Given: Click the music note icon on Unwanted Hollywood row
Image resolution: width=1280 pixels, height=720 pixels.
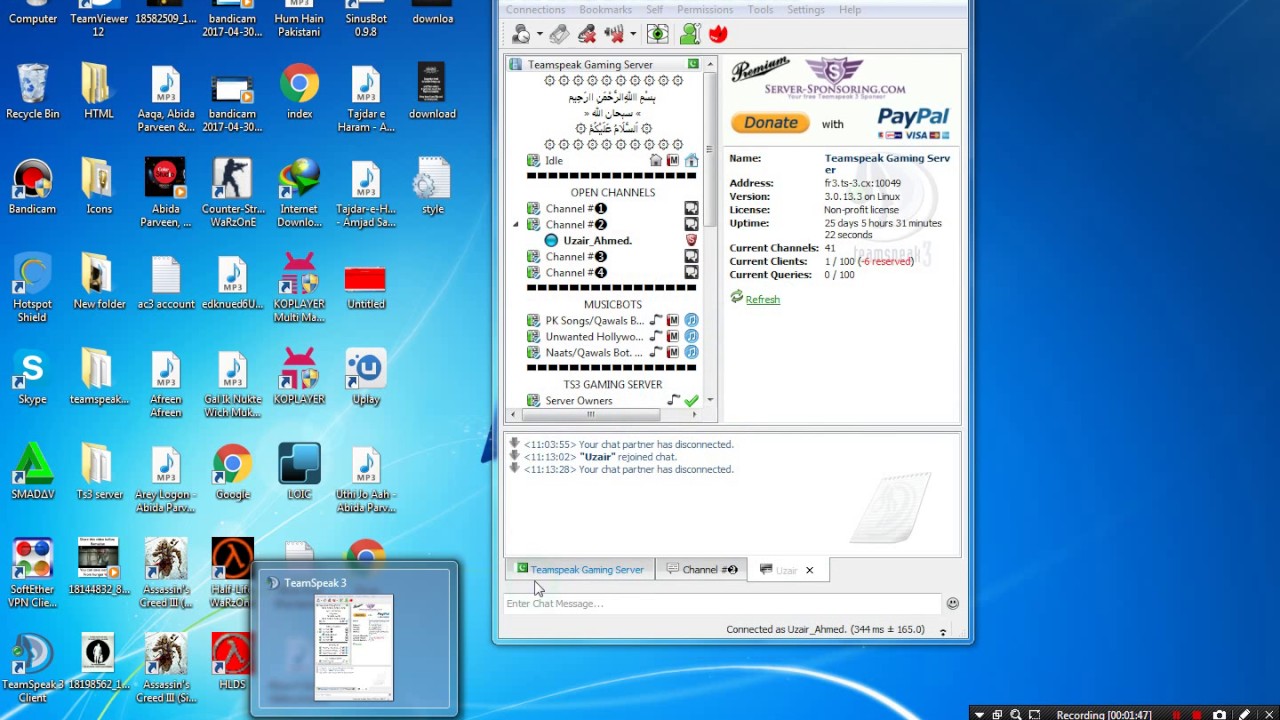Looking at the screenshot, I should [x=656, y=336].
